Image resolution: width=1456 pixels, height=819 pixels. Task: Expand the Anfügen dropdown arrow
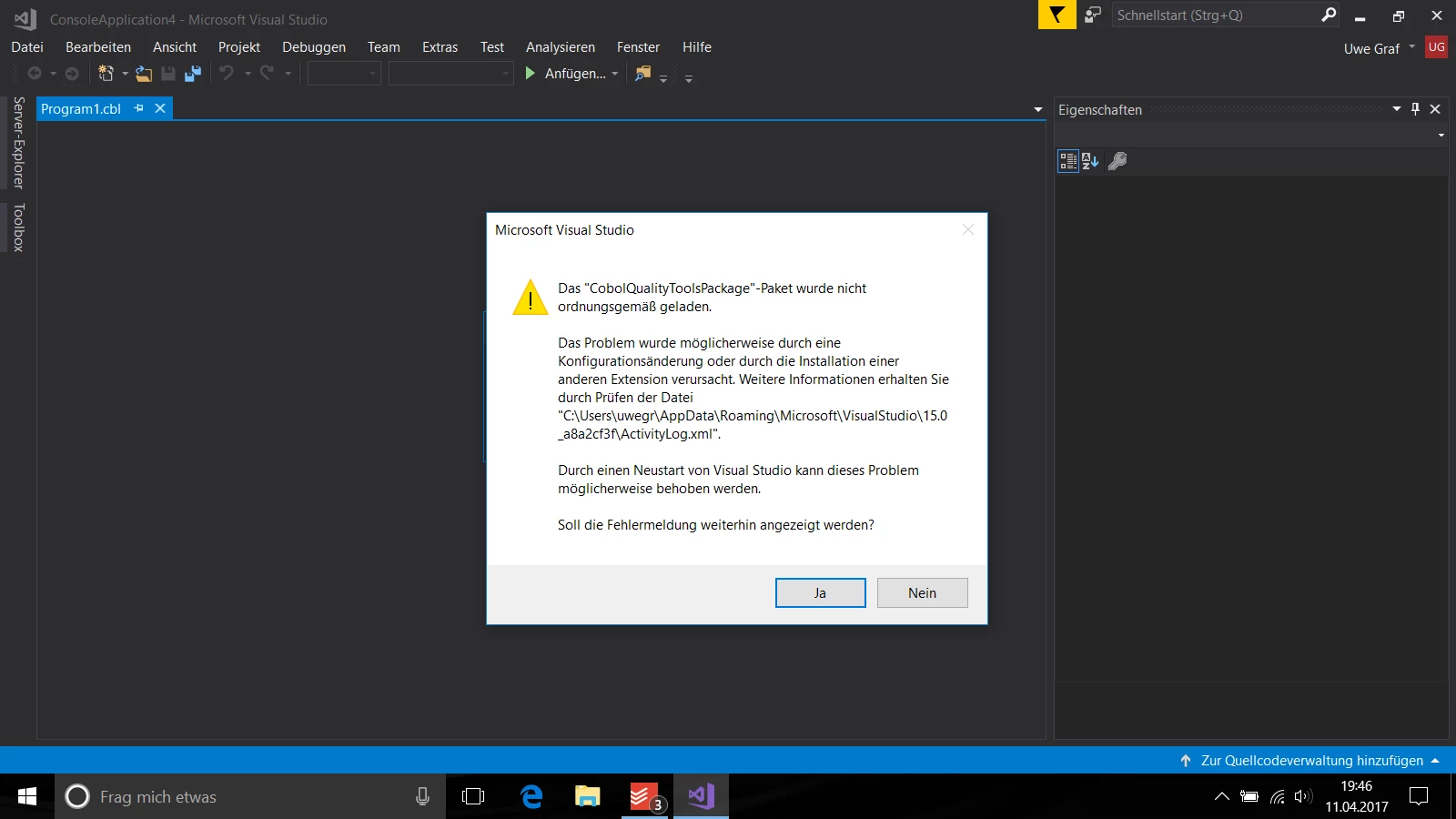615,74
